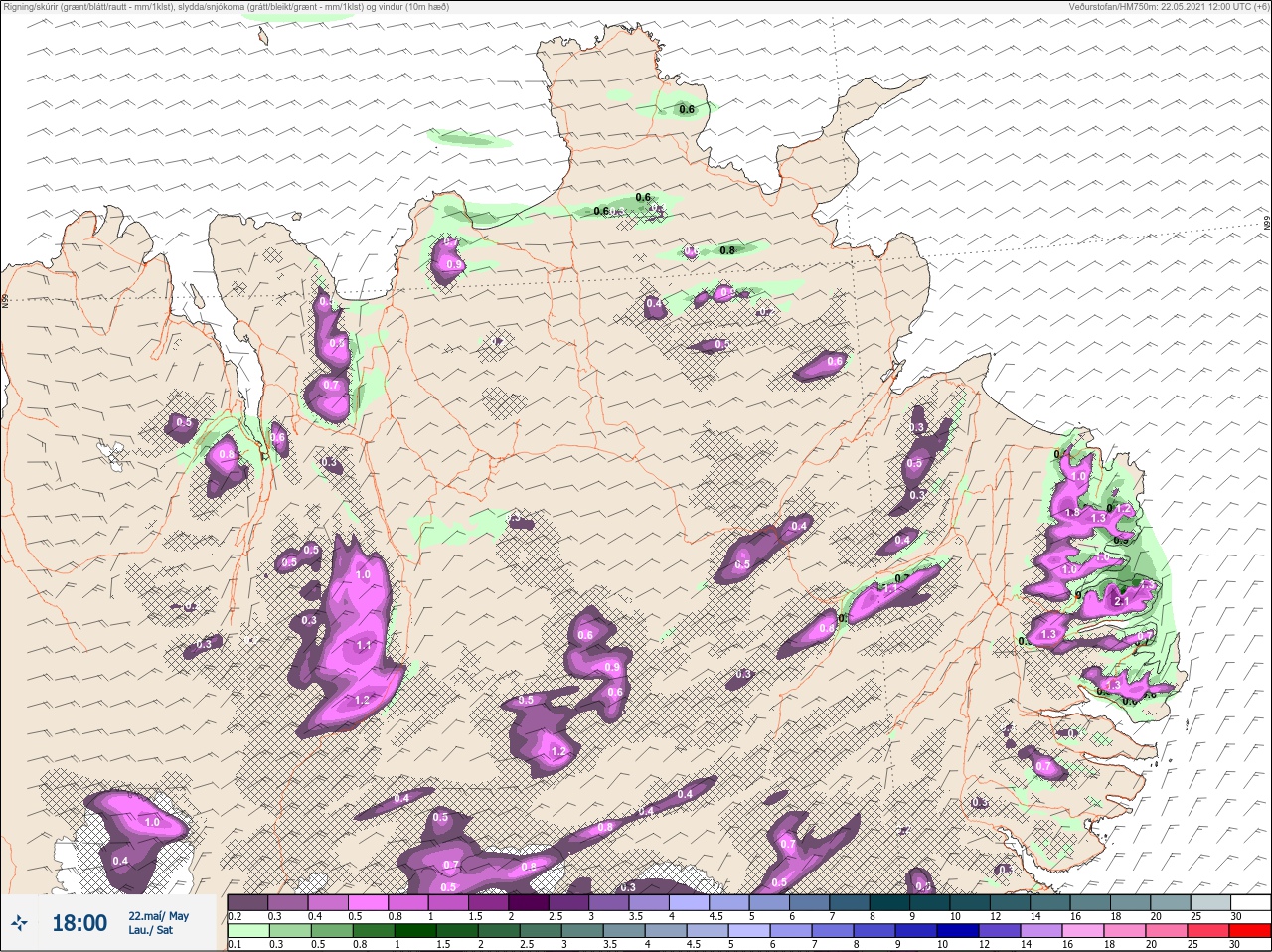Click upper legend swatch between 14 and 16
This screenshot has height=952, width=1272.
click(x=1050, y=903)
